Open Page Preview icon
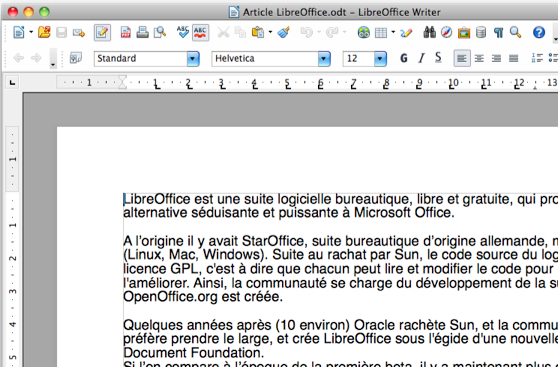The image size is (558, 367). [x=159, y=33]
